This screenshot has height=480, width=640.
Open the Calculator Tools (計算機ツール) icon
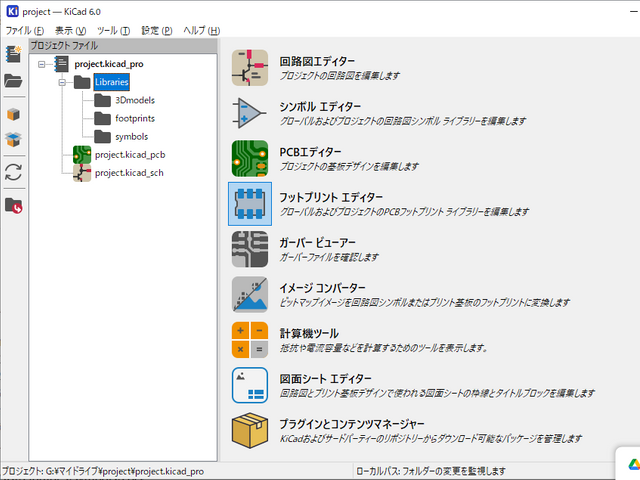point(250,340)
